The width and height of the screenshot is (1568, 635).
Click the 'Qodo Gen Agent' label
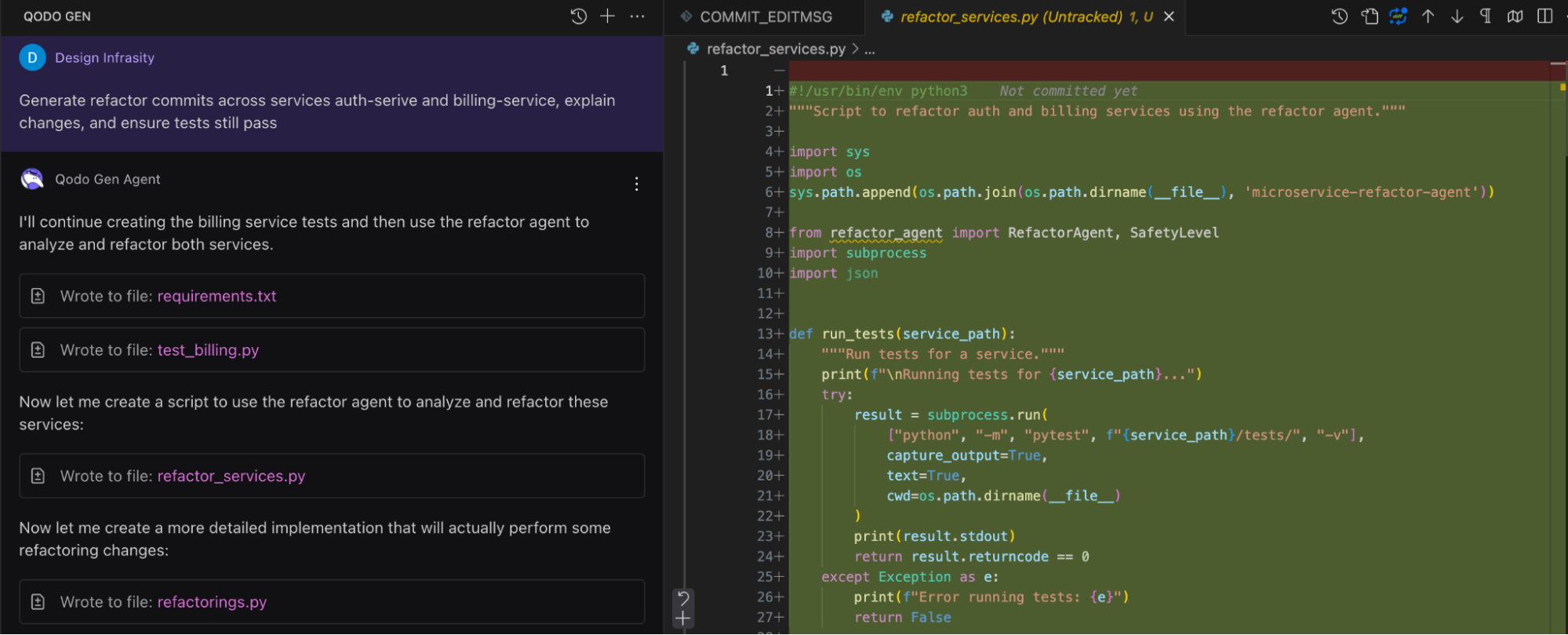pyautogui.click(x=107, y=179)
